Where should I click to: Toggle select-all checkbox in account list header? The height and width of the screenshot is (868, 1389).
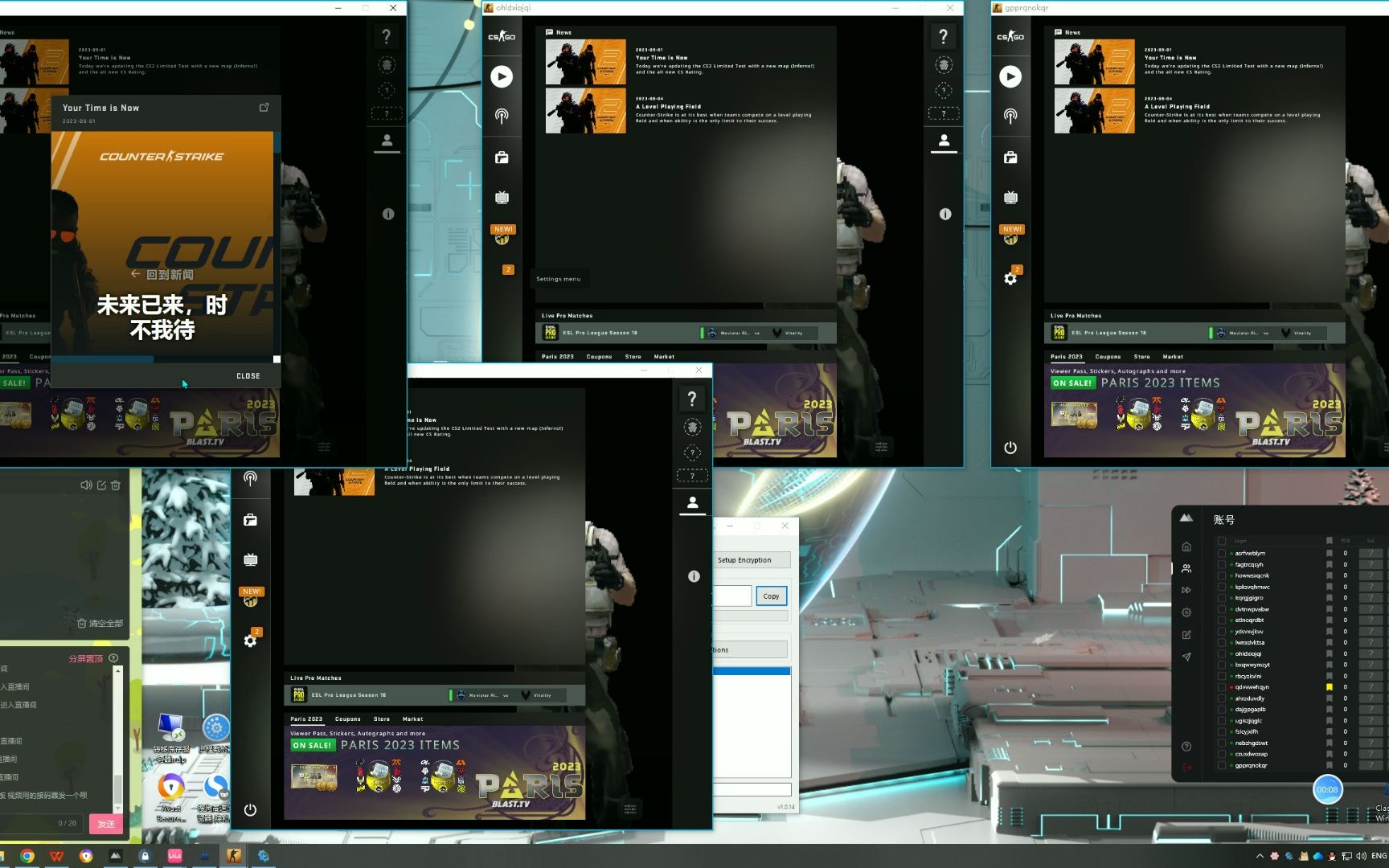tap(1222, 541)
